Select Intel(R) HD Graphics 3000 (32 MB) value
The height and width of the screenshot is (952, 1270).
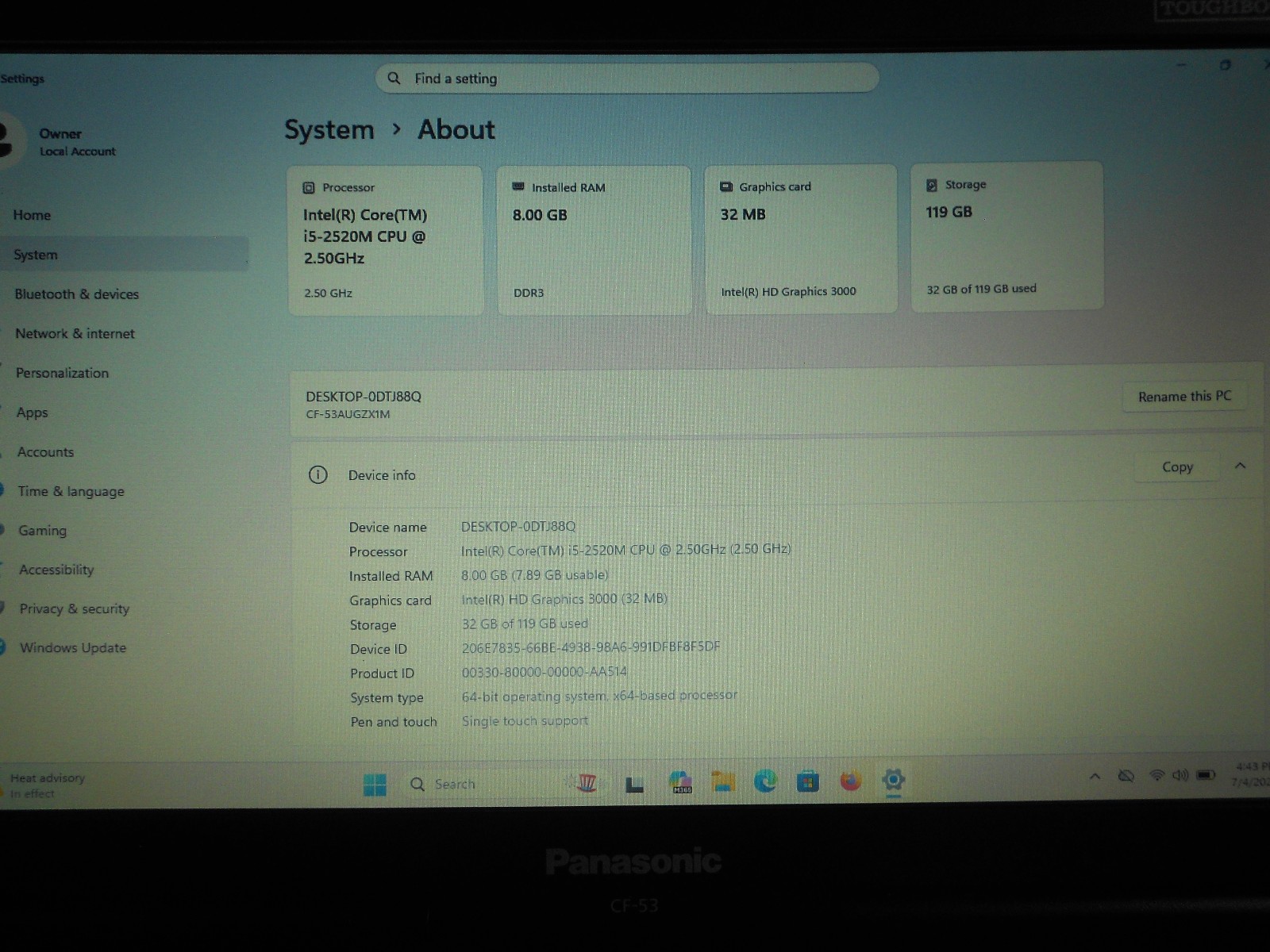tap(564, 599)
